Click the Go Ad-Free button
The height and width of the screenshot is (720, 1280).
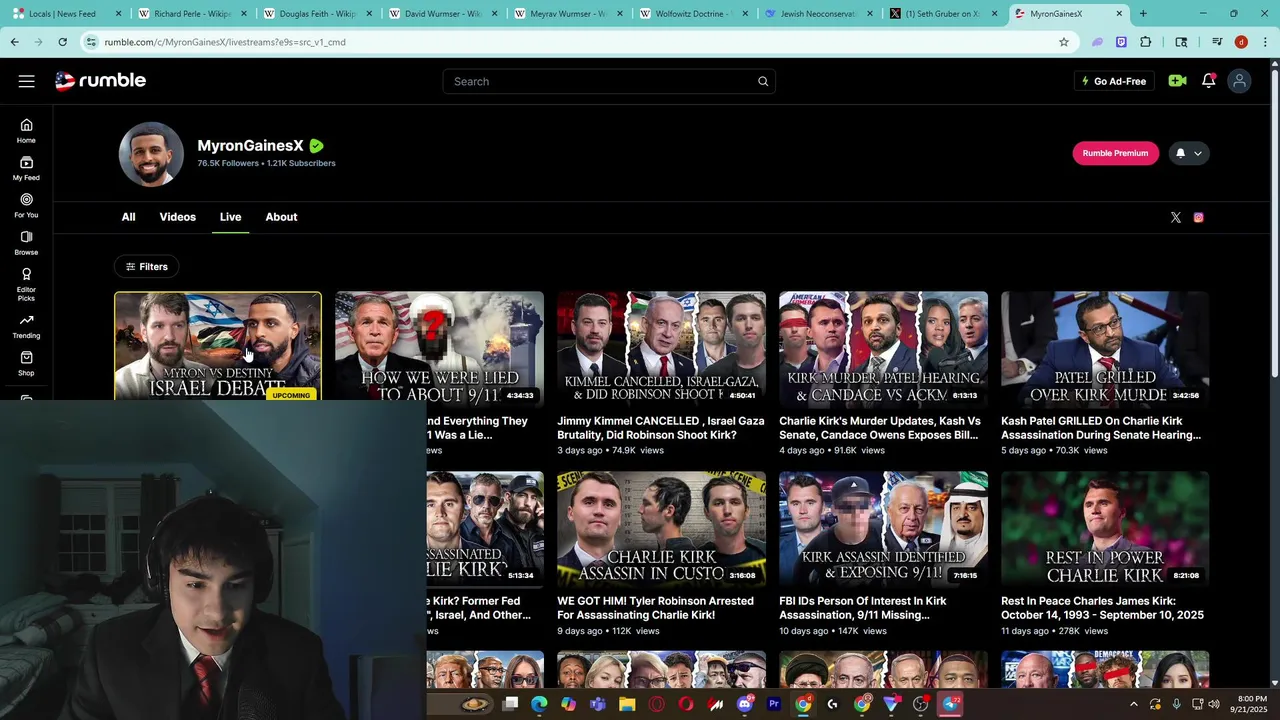pyautogui.click(x=1114, y=81)
